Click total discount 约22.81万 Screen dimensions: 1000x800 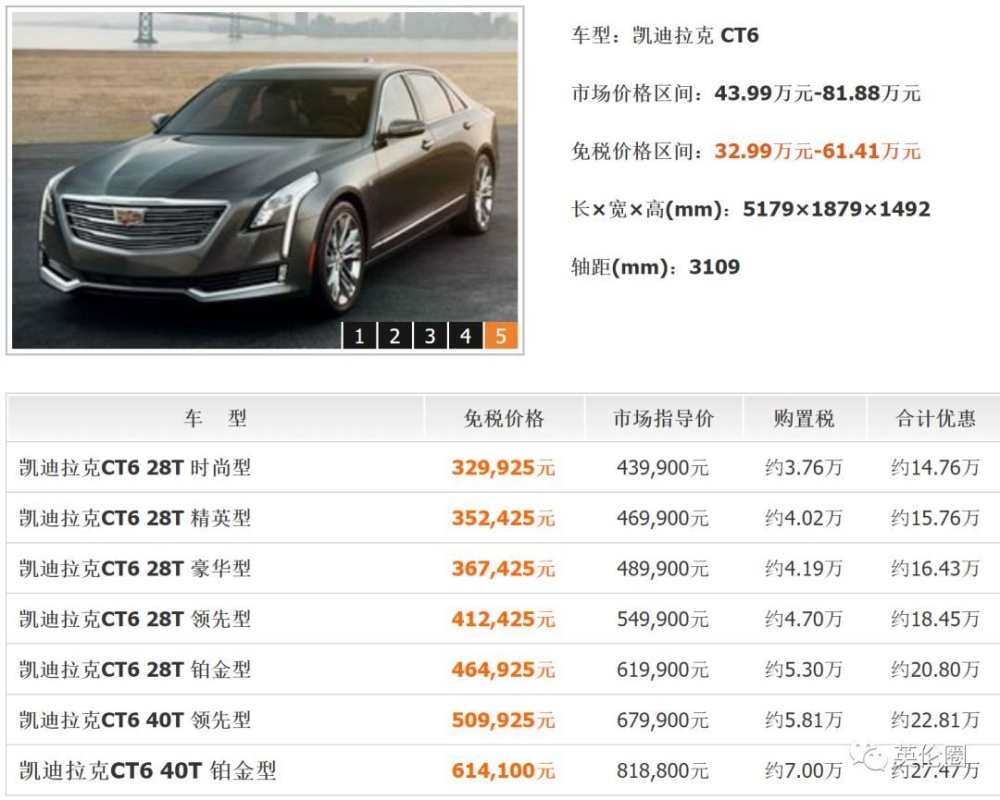[935, 720]
